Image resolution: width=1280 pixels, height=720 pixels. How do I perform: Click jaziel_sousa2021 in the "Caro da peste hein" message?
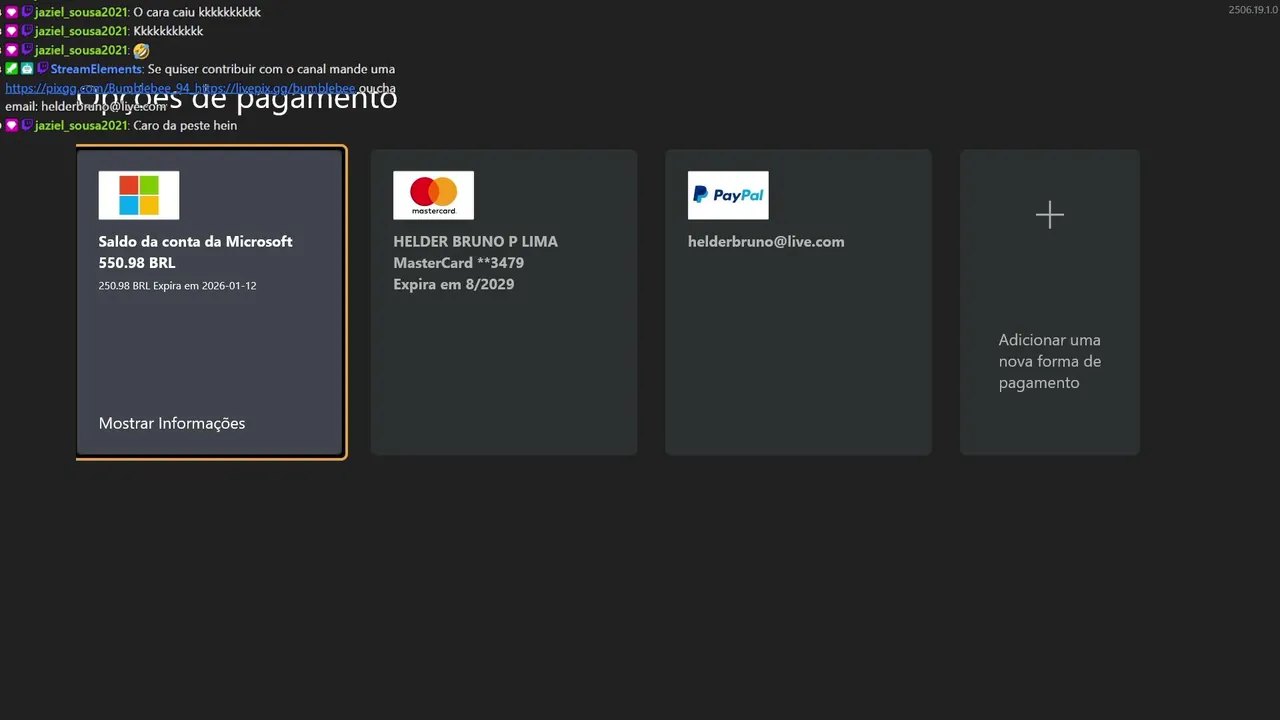click(x=81, y=126)
